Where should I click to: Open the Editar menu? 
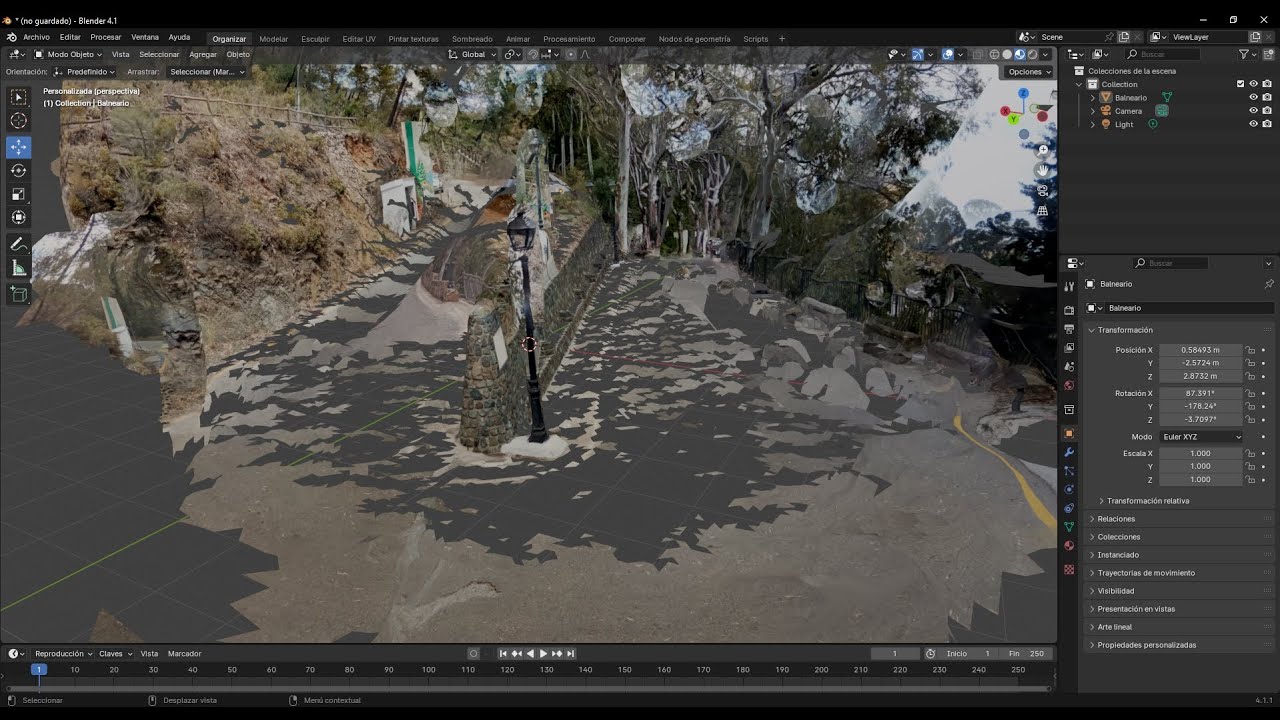pyautogui.click(x=70, y=37)
